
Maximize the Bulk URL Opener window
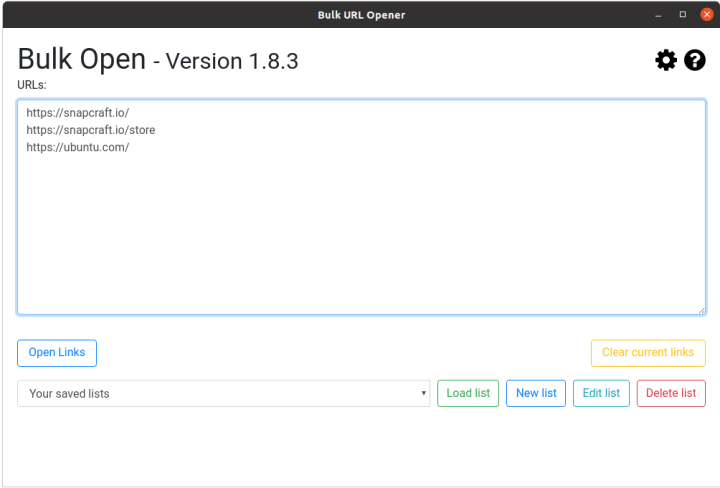(x=683, y=15)
